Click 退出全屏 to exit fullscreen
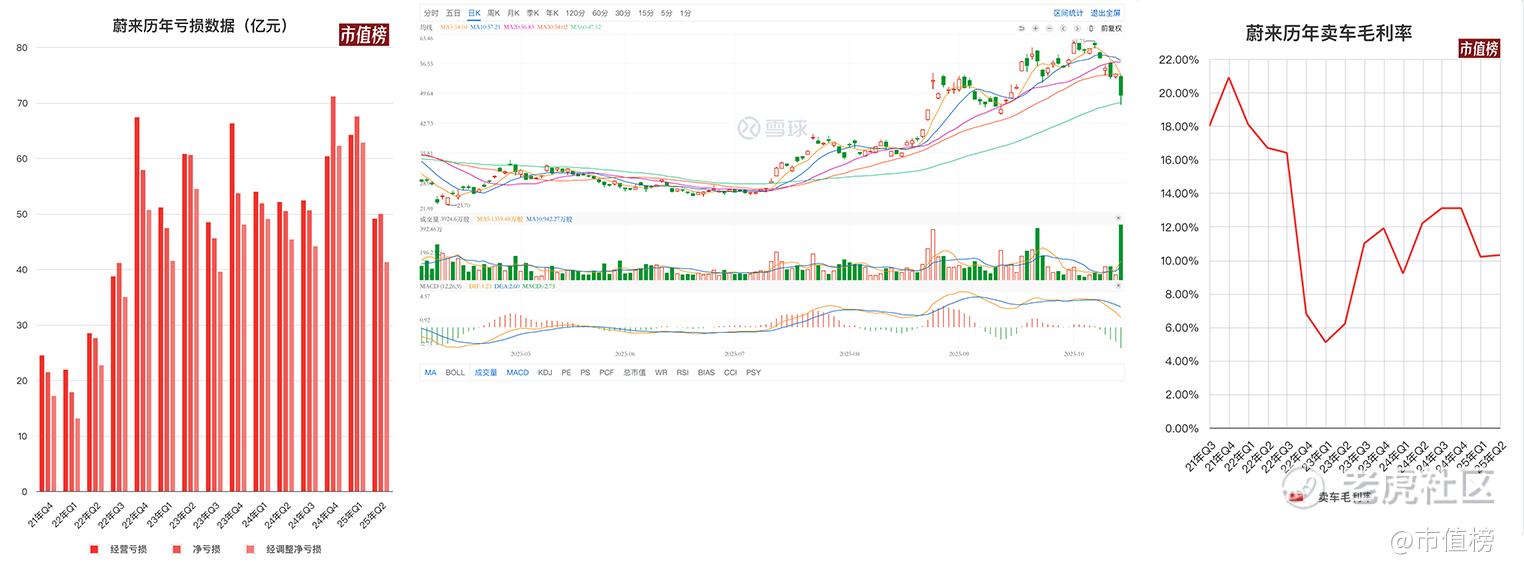Screen dimensions: 1524x575 tap(1105, 13)
